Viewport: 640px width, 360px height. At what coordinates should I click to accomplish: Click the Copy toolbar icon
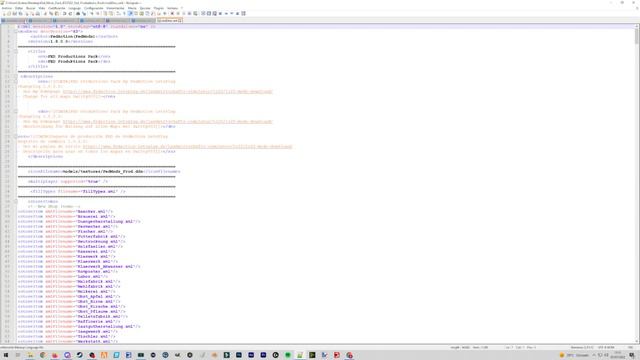point(51,13)
